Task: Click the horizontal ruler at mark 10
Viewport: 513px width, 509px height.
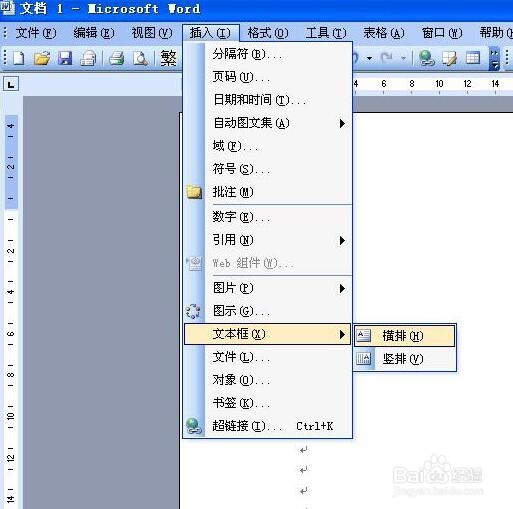Action: (x=439, y=84)
